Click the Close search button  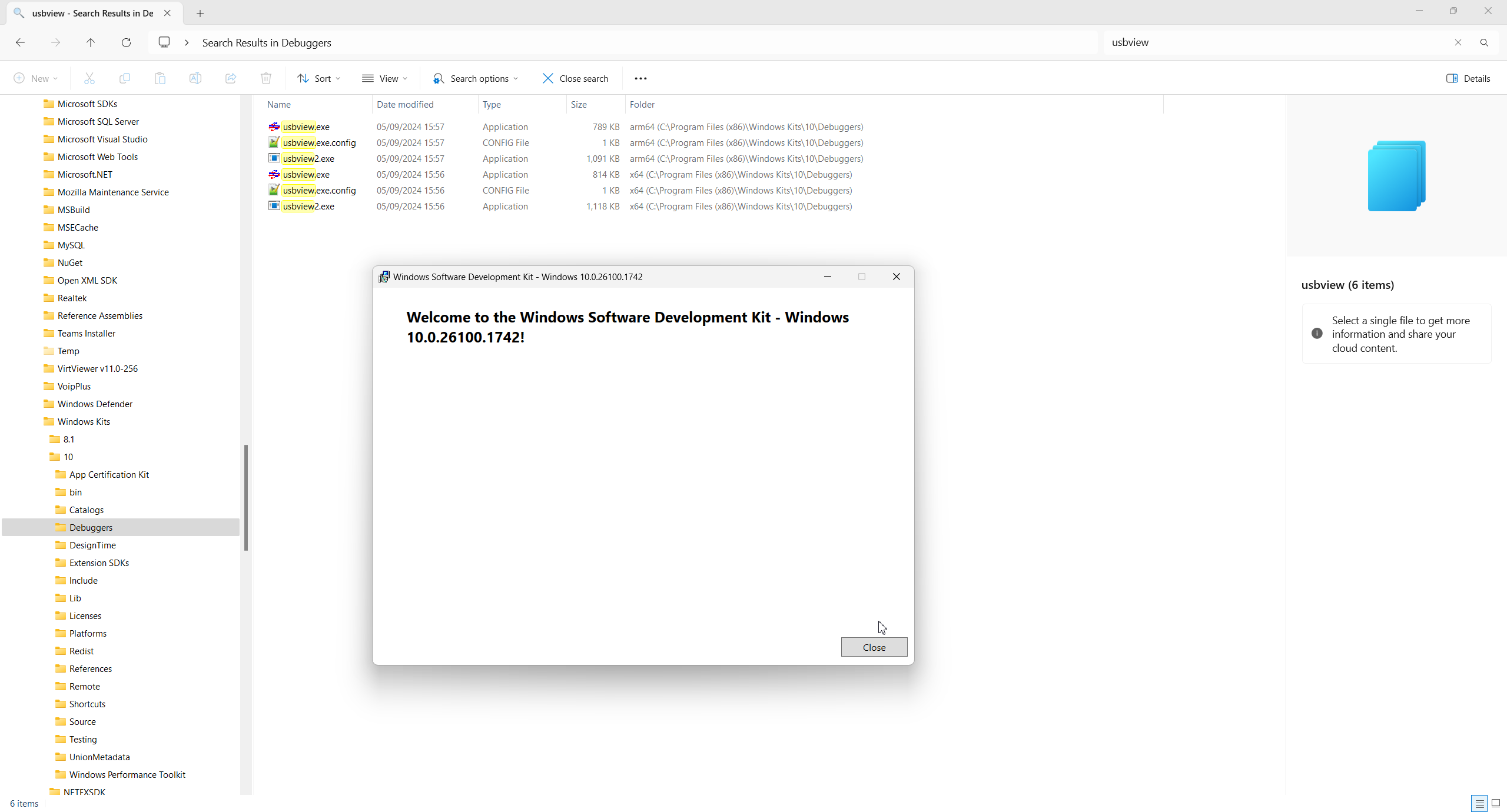pos(575,78)
